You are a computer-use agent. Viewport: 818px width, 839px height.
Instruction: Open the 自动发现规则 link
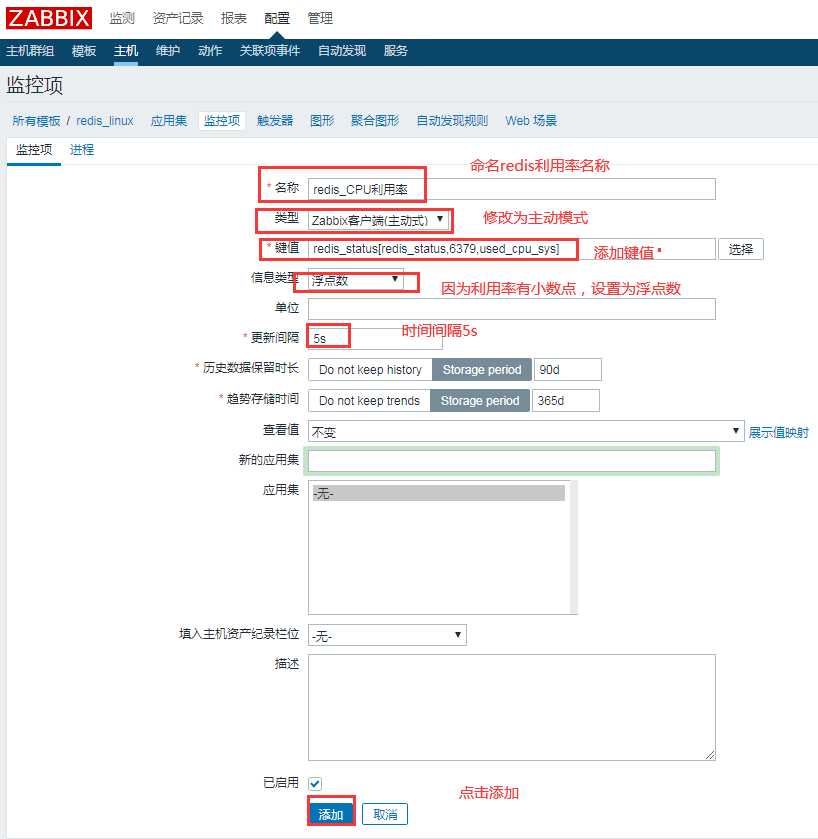click(452, 121)
